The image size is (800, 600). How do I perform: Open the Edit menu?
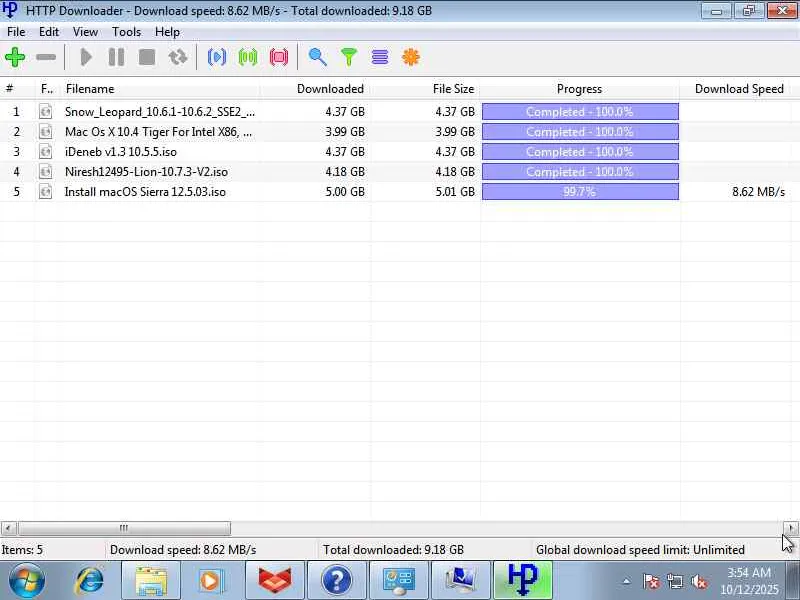49,32
